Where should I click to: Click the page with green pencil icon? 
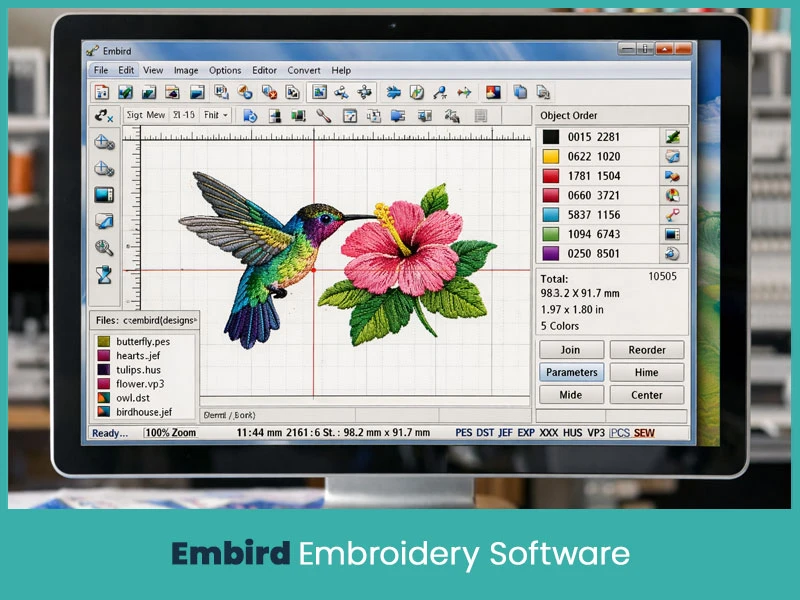(x=417, y=92)
